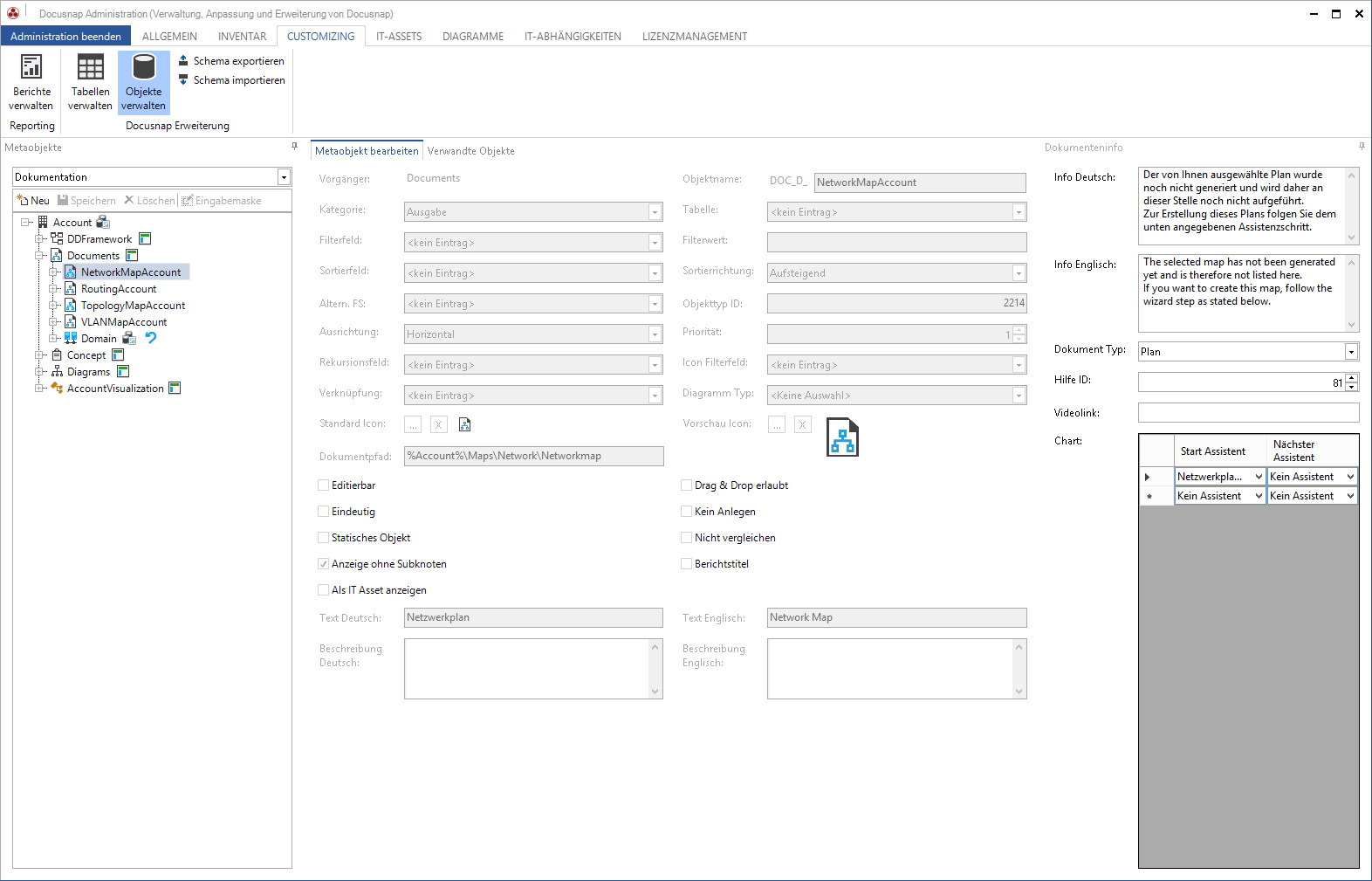This screenshot has height=881, width=1372.
Task: Click window icon next to Documents node
Action: (x=132, y=256)
